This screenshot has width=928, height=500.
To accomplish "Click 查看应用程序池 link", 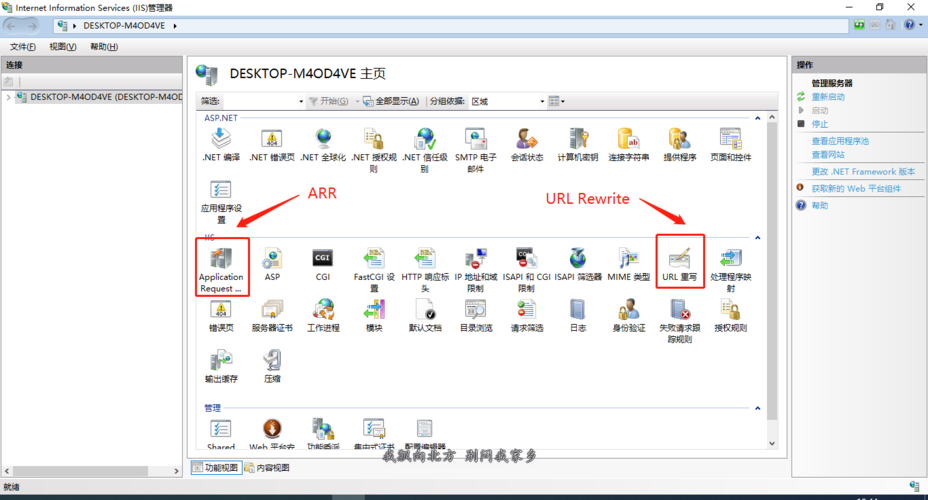I will pos(840,141).
